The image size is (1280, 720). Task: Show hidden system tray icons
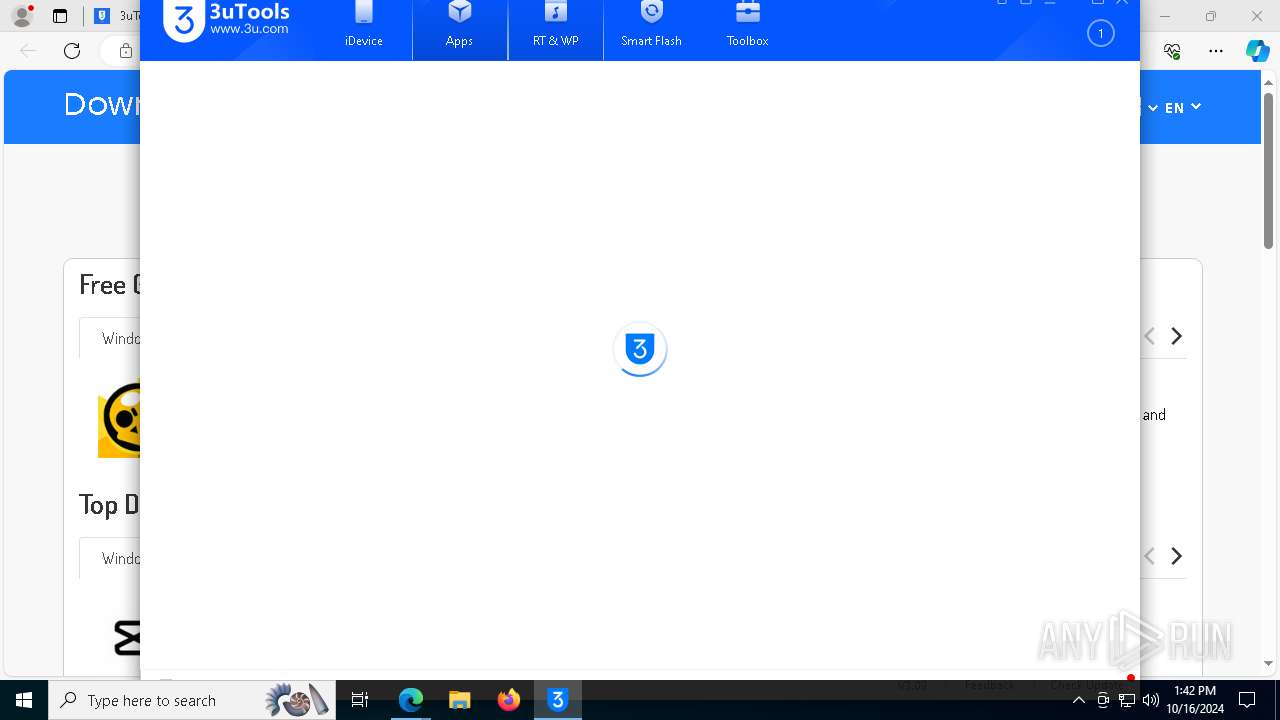pos(1079,700)
